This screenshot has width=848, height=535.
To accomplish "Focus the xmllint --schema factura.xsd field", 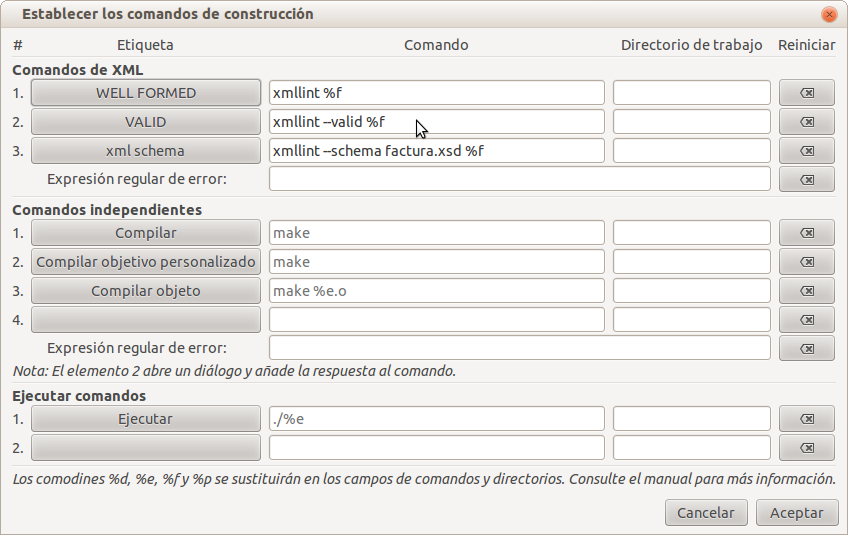I will tap(436, 151).
